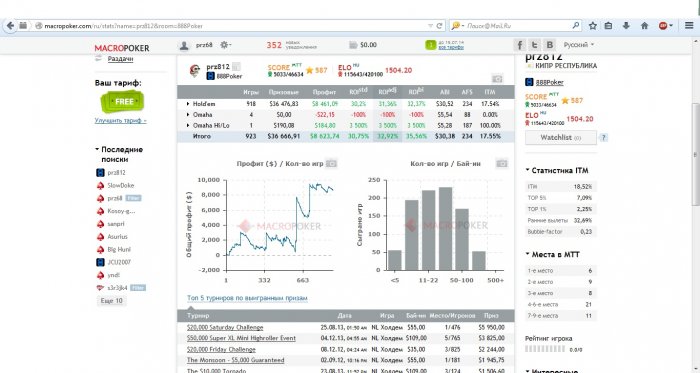Viewport: 700px width, 373px height.
Task: Click the green FREE tariff button
Action: click(x=122, y=102)
